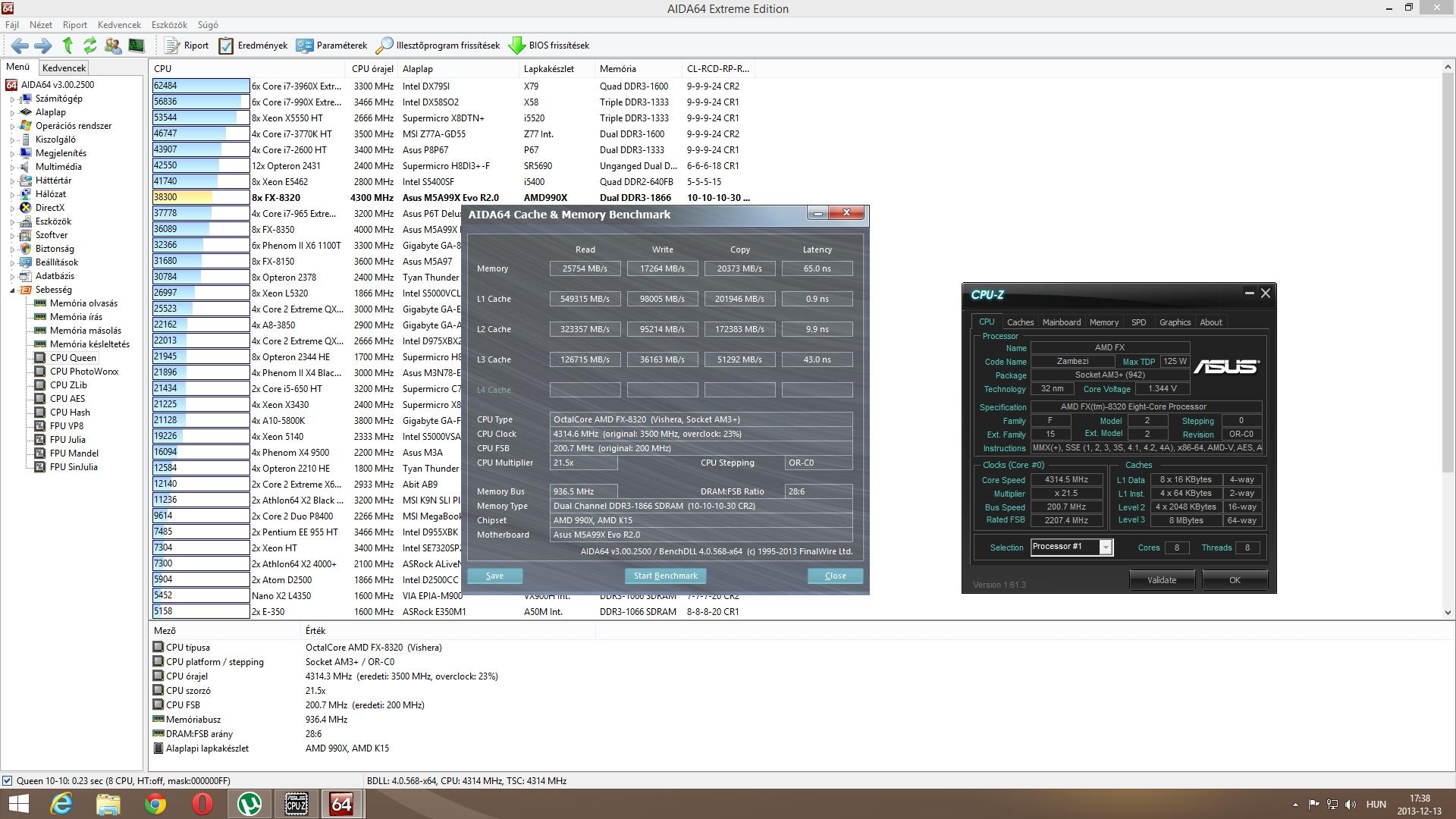Image resolution: width=1456 pixels, height=819 pixels.
Task: Open the Eszközök menu in menu bar
Action: (169, 25)
